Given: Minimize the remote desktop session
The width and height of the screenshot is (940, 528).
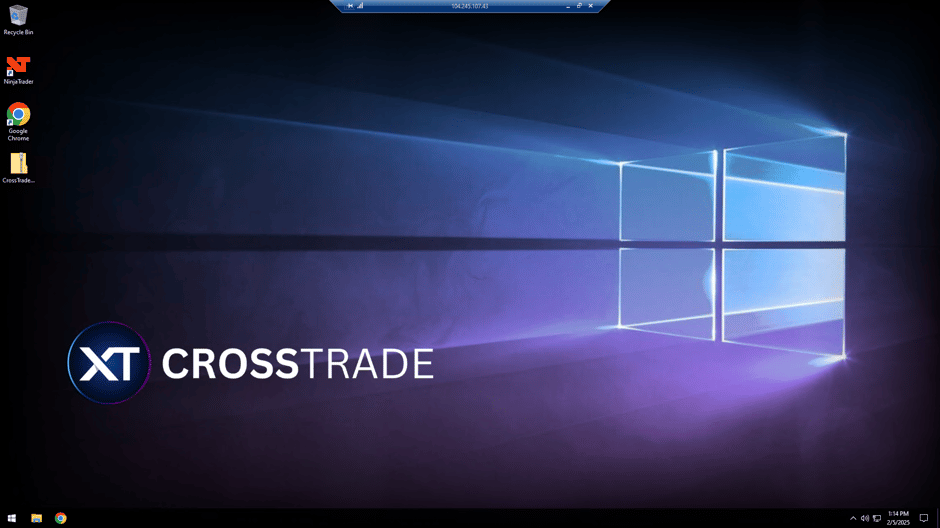Looking at the screenshot, I should click(568, 6).
